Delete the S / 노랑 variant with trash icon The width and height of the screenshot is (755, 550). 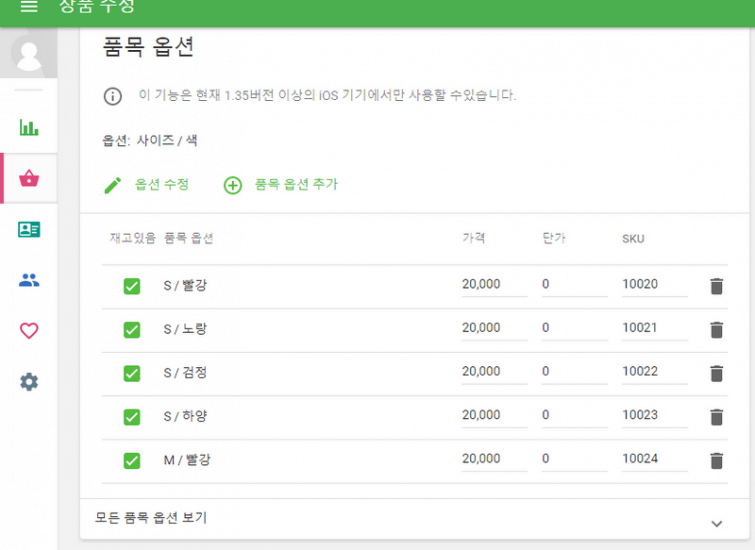716,330
